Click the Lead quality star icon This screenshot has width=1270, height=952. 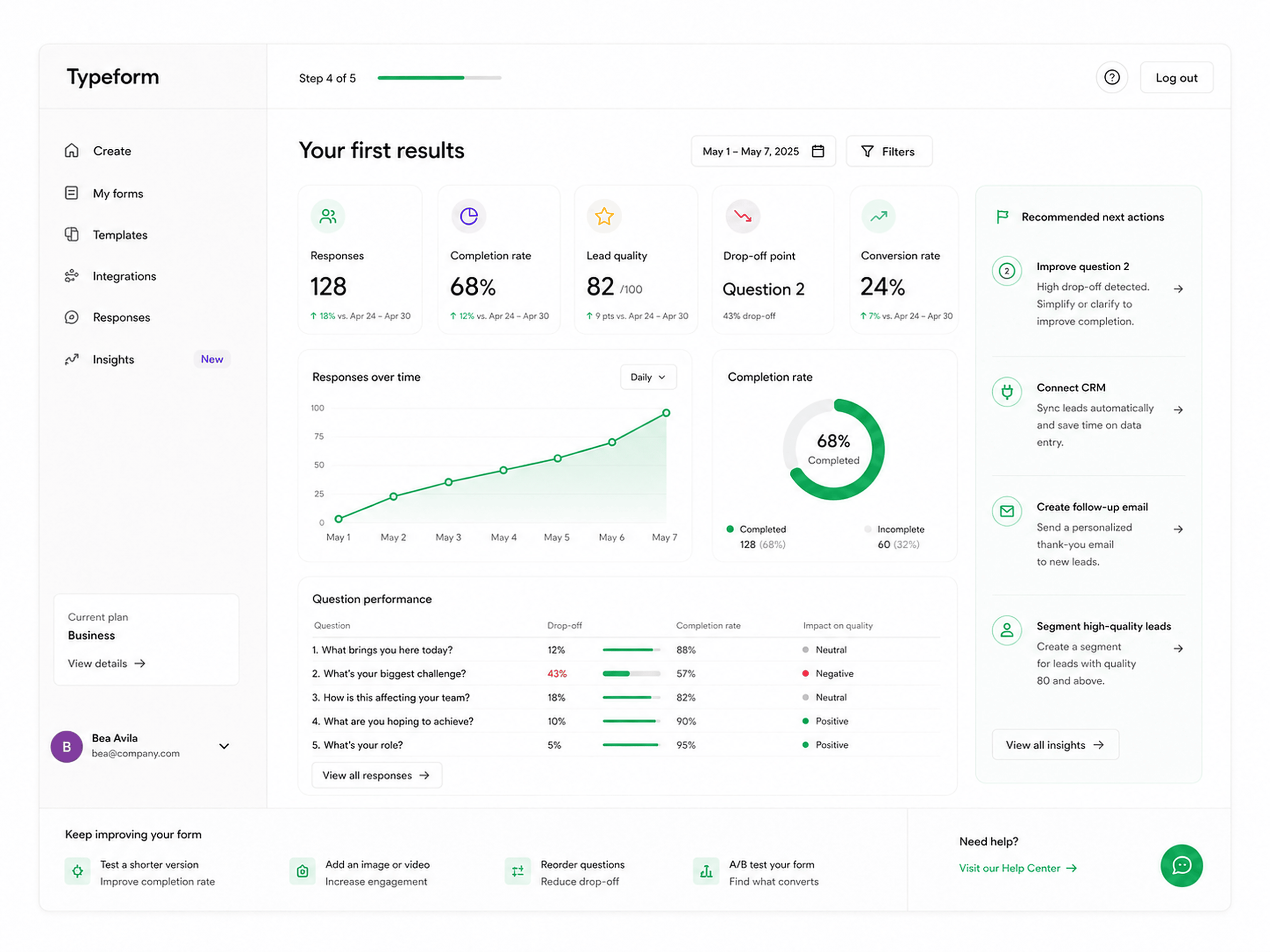click(604, 216)
